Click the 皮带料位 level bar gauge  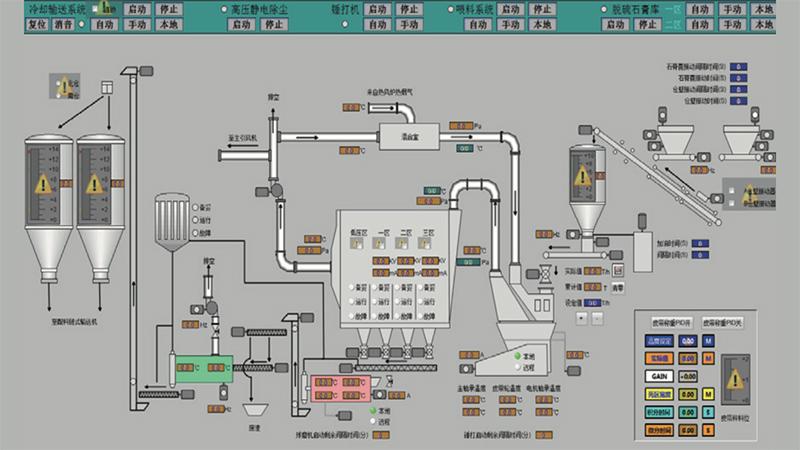(735, 380)
